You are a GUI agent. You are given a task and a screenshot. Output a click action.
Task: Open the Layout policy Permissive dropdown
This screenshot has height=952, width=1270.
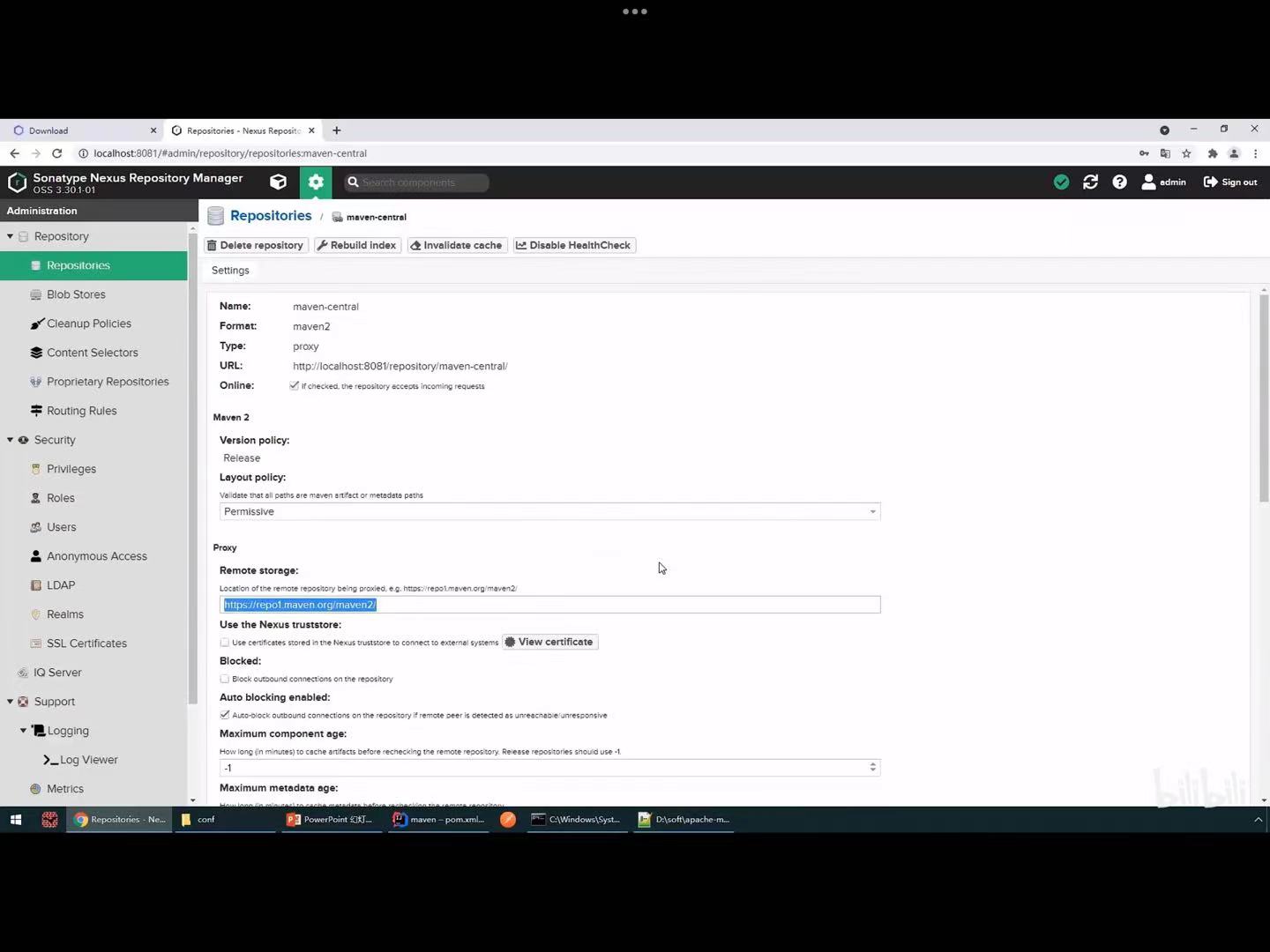549,511
